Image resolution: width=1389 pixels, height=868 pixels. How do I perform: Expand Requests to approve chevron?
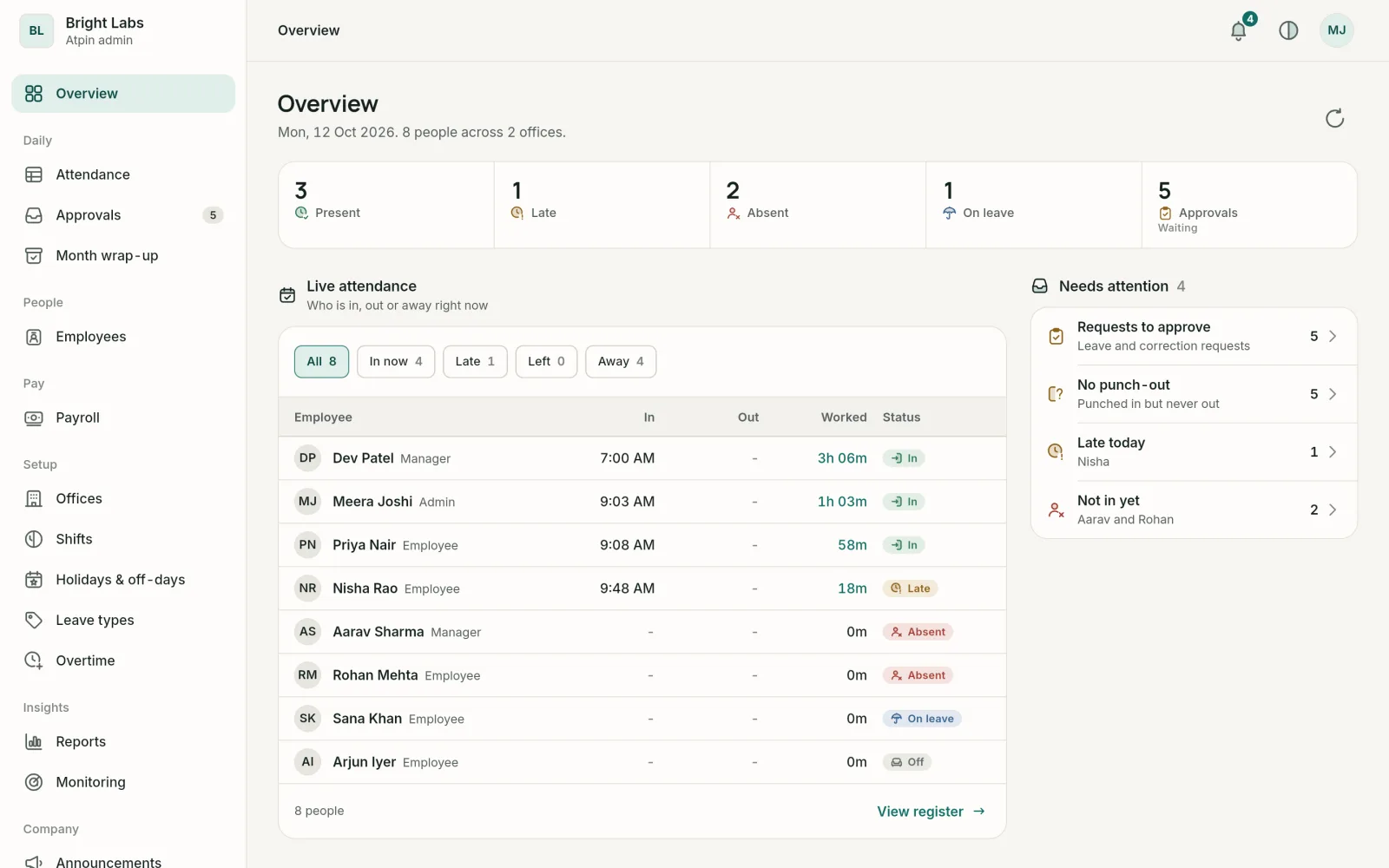point(1333,336)
